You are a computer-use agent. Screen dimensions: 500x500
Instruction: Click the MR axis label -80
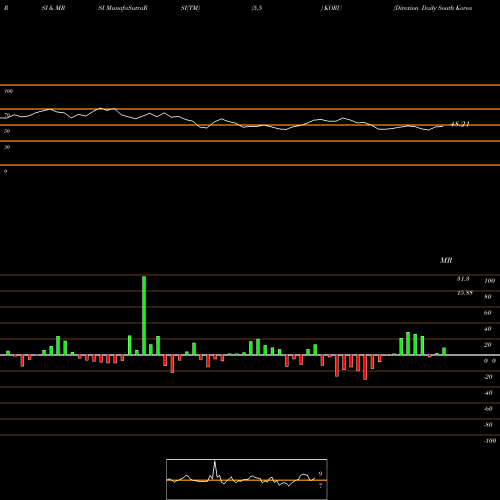(488, 425)
